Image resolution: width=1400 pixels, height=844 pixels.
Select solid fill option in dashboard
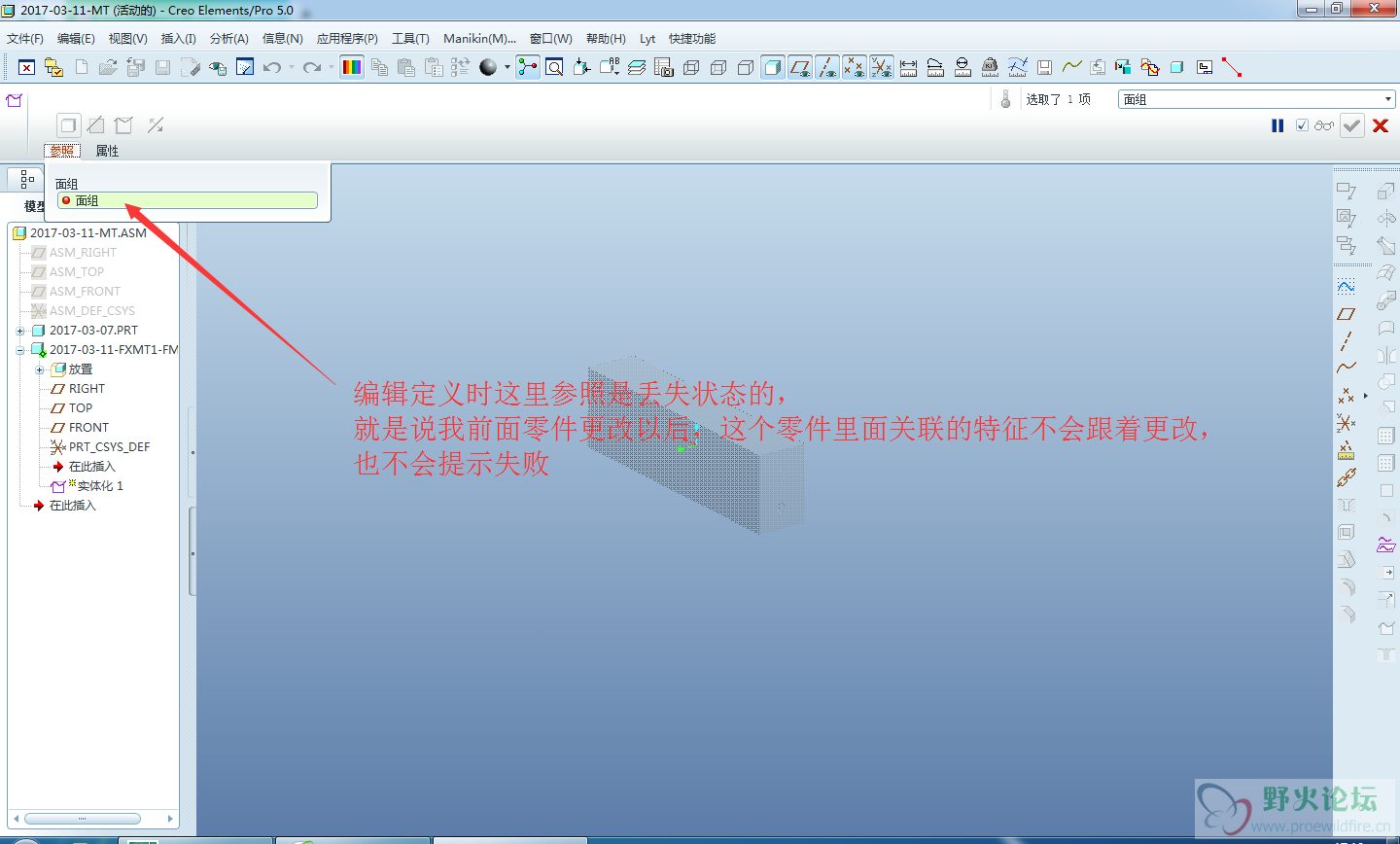(x=68, y=124)
